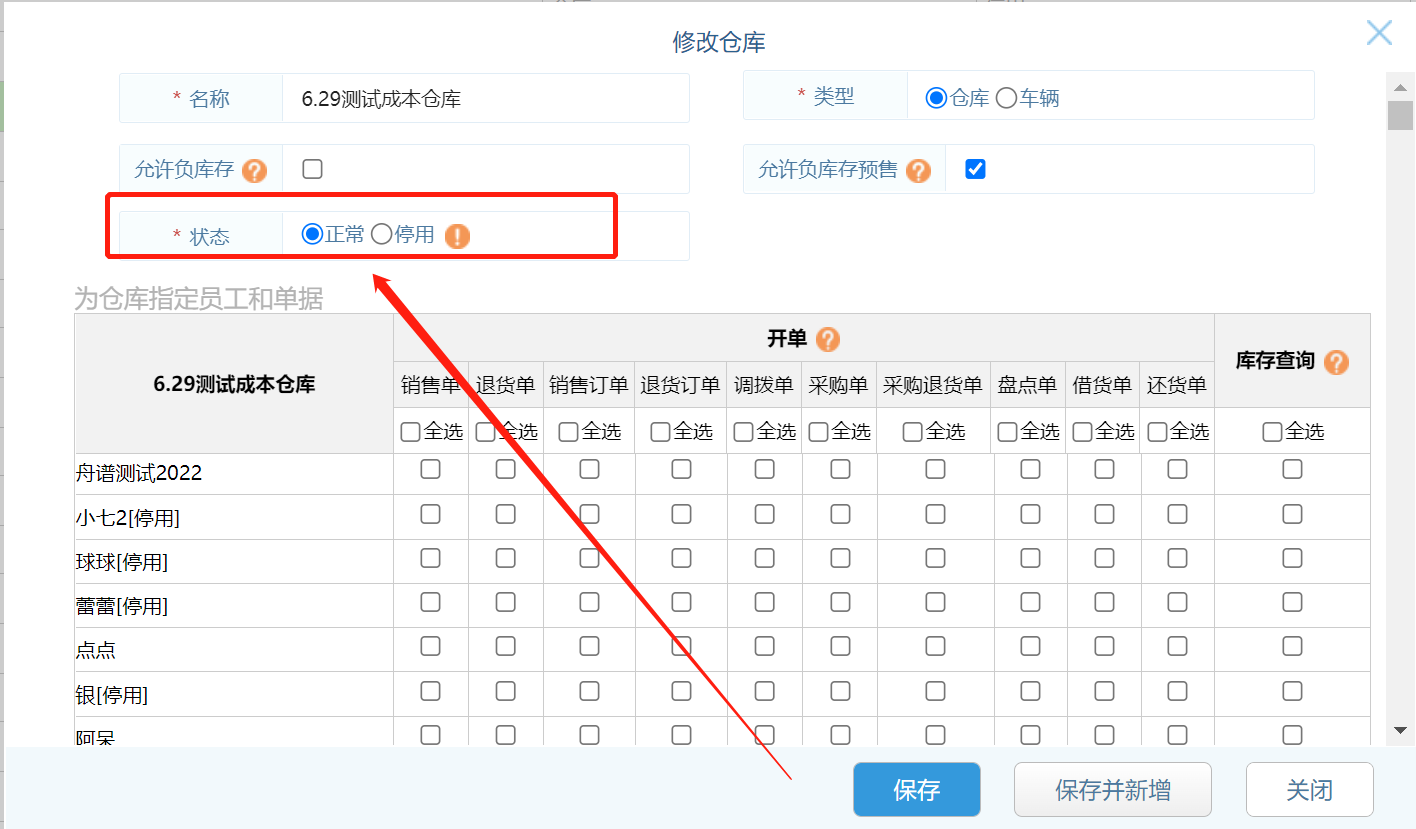
Task: Click the vertical scrollbar thumb
Action: click(x=1400, y=116)
